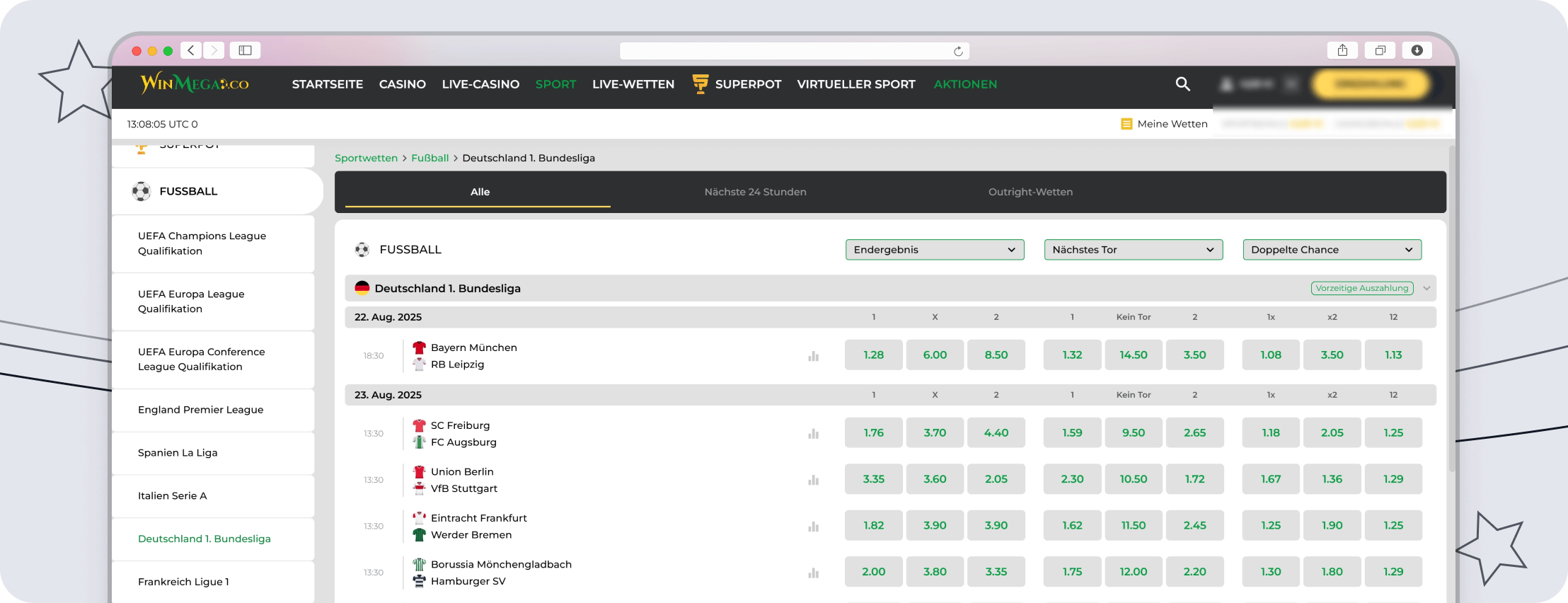Open the Nächstes Tor market dropdown

(1134, 250)
